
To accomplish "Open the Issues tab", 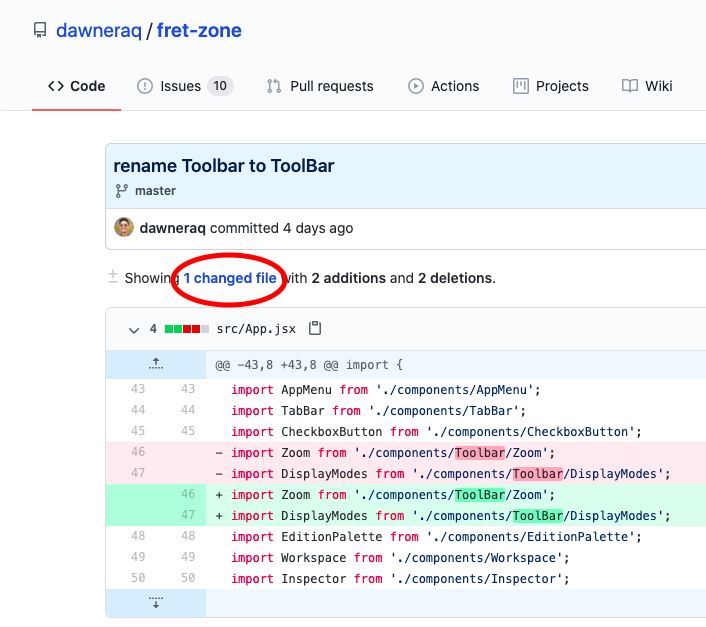I will pyautogui.click(x=185, y=86).
